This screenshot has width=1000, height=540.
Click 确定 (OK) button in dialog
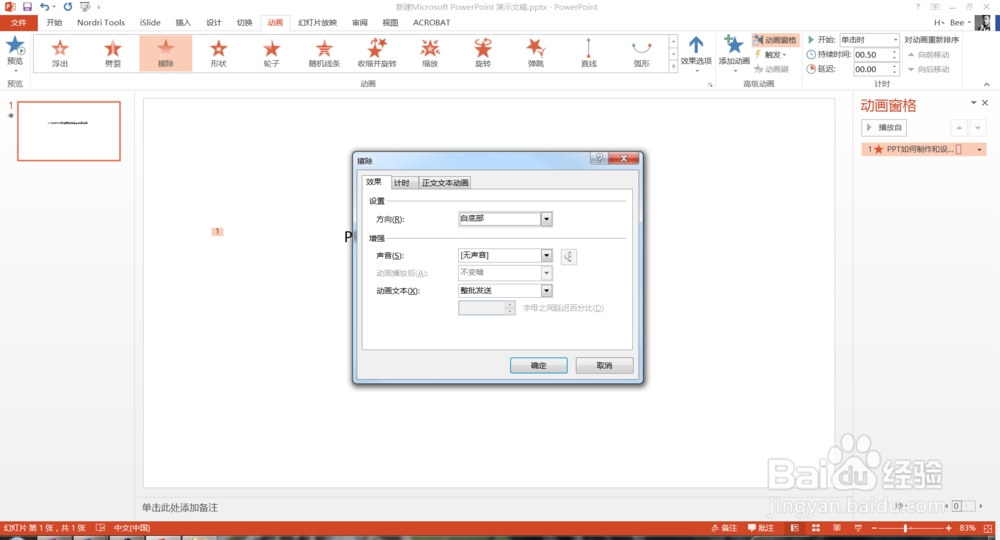coord(539,365)
